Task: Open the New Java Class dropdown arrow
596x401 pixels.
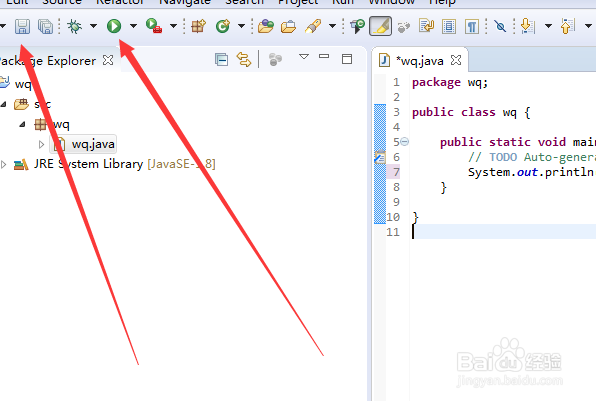Action: pos(241,26)
